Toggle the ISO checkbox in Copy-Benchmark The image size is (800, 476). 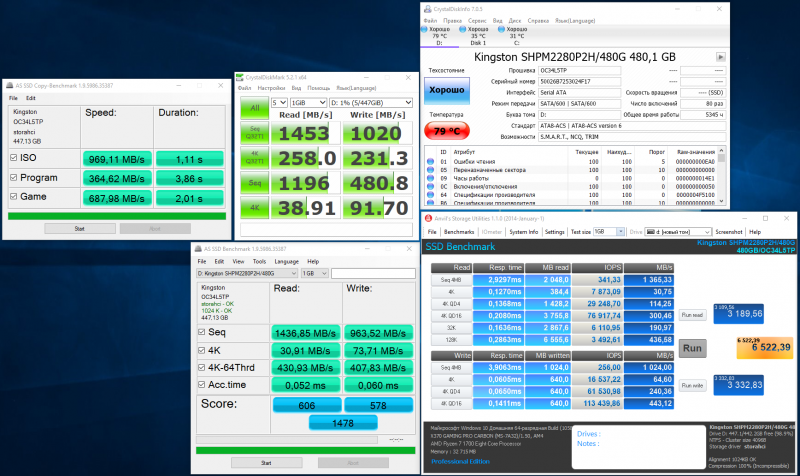(14, 158)
